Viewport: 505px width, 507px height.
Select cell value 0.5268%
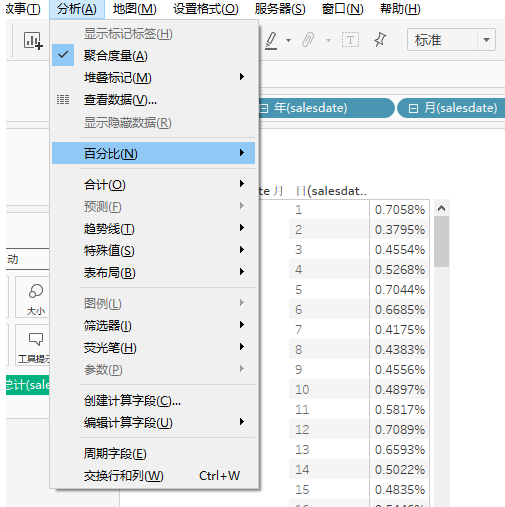coord(400,270)
